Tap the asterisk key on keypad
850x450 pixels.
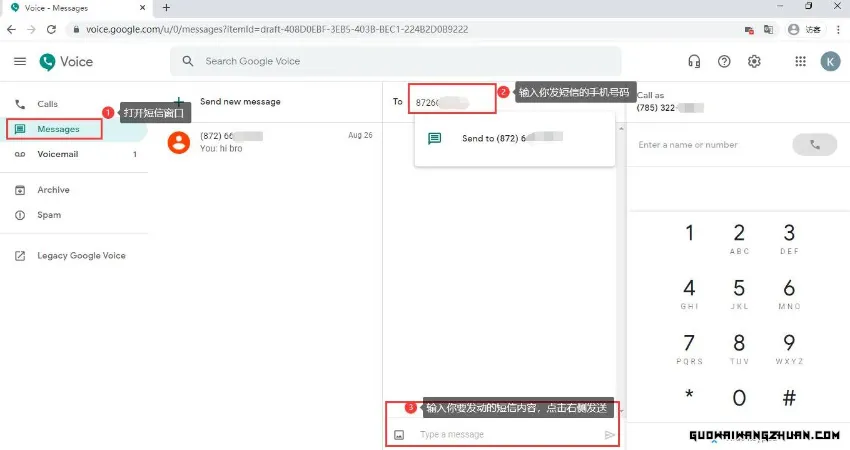click(x=689, y=396)
